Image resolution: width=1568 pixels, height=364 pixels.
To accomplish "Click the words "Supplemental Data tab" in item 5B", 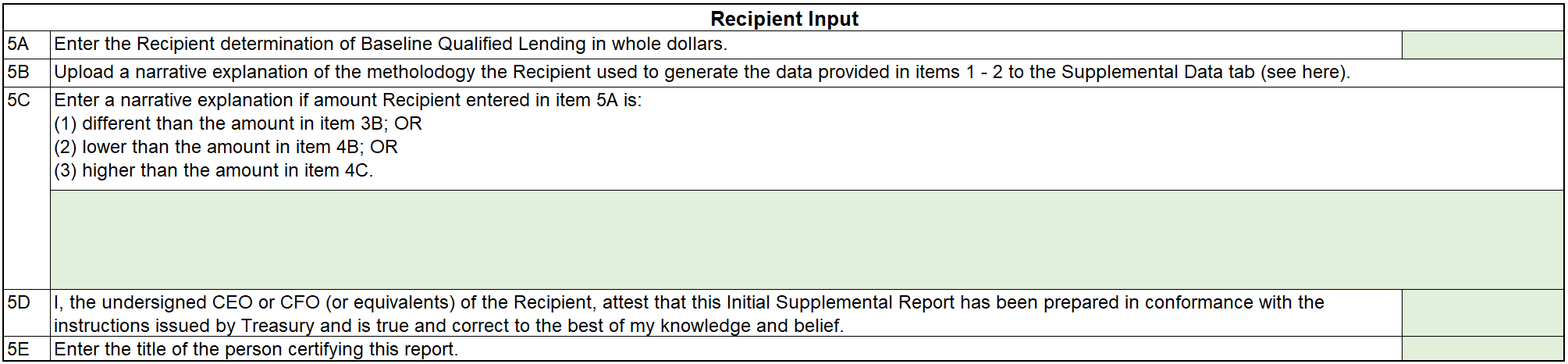I will [x=1157, y=73].
